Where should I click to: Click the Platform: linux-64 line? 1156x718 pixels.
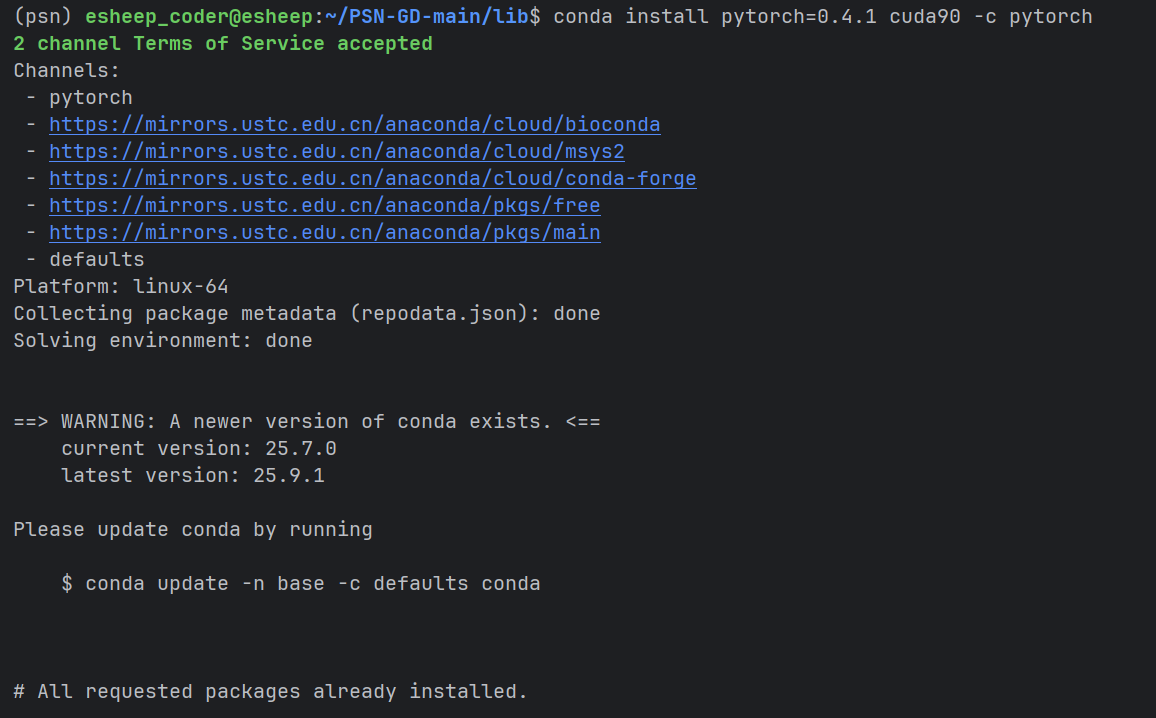[120, 287]
